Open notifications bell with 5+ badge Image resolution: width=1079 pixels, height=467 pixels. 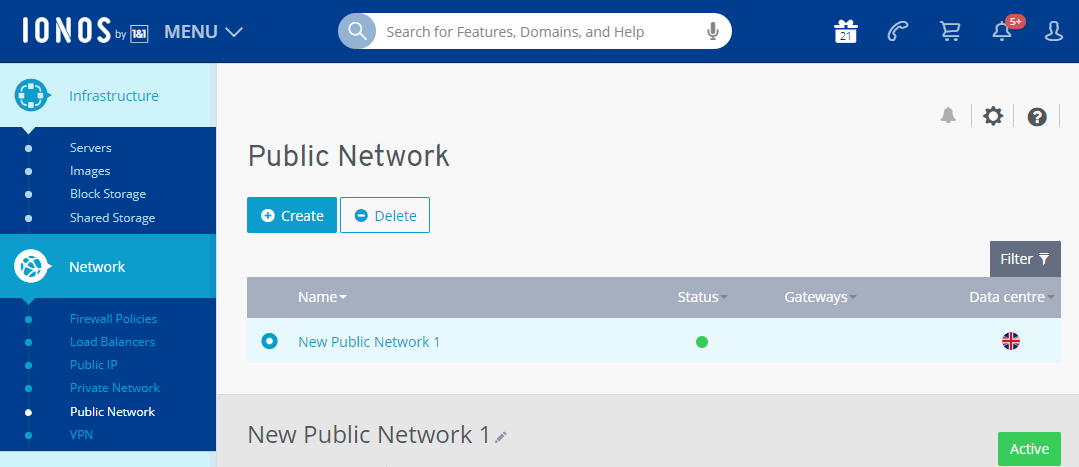[x=1002, y=32]
